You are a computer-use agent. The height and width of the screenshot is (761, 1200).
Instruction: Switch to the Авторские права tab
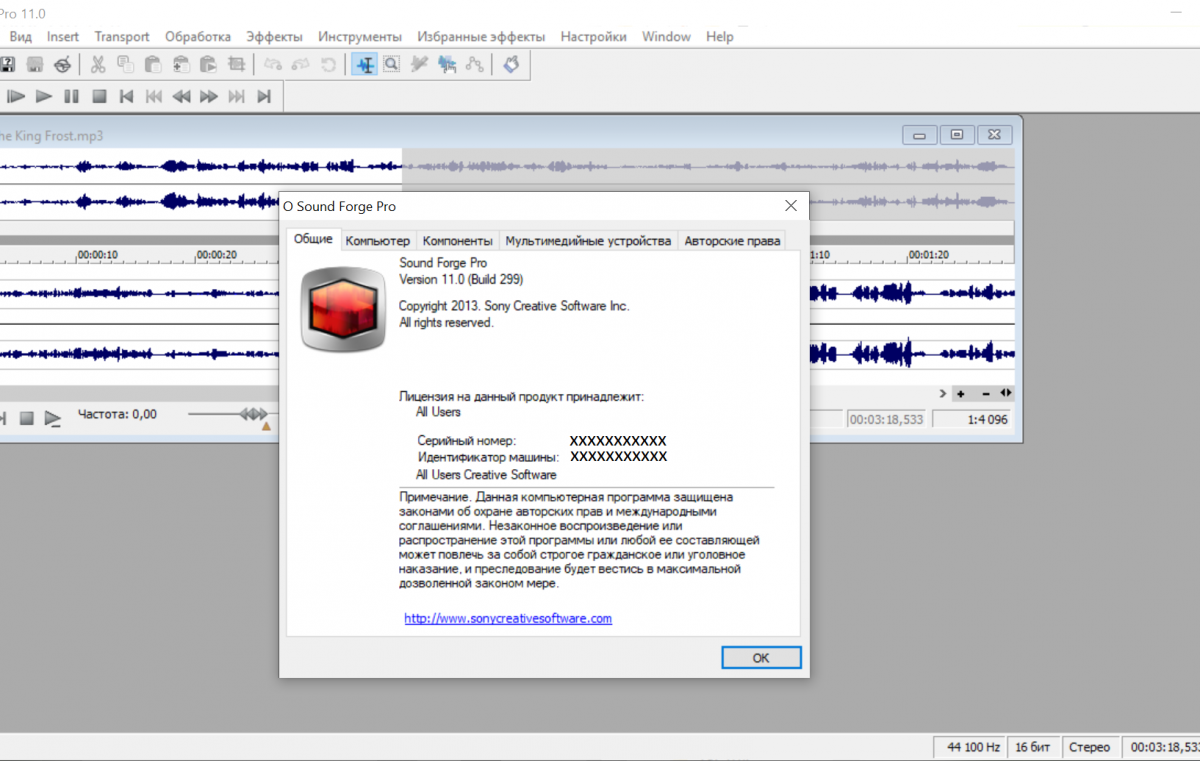731,241
